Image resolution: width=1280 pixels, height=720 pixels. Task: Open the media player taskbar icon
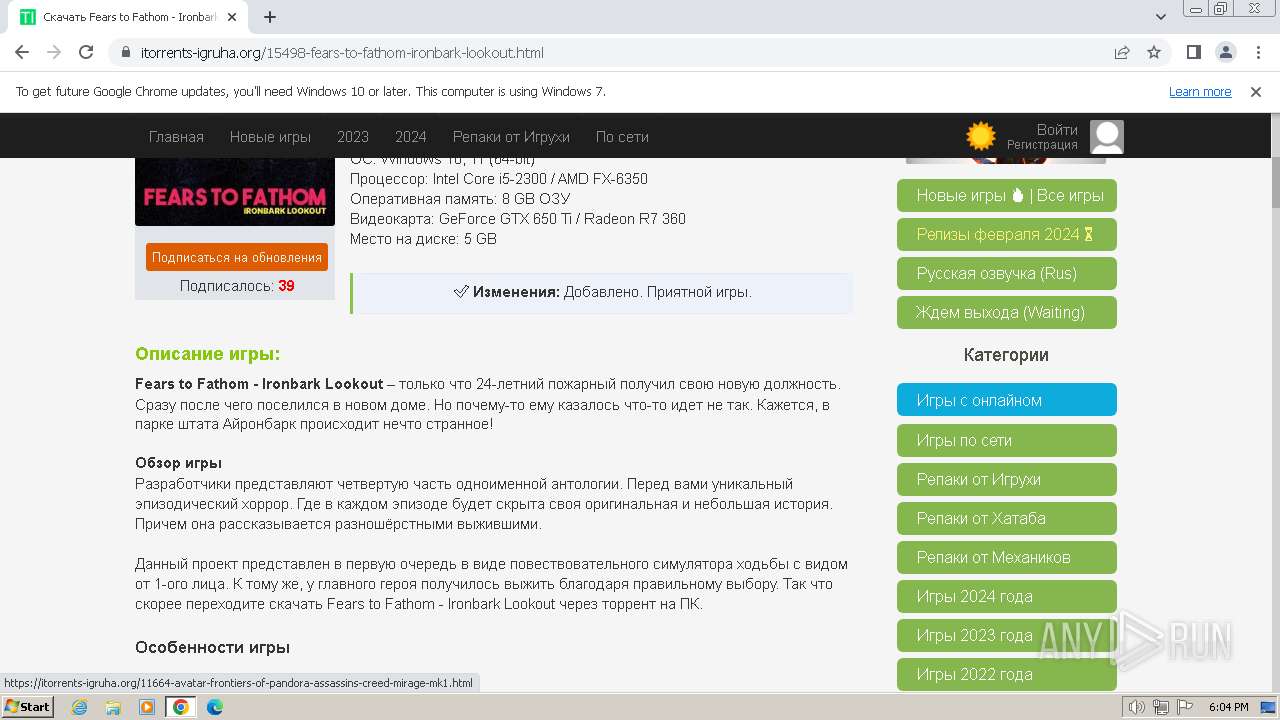click(x=147, y=707)
